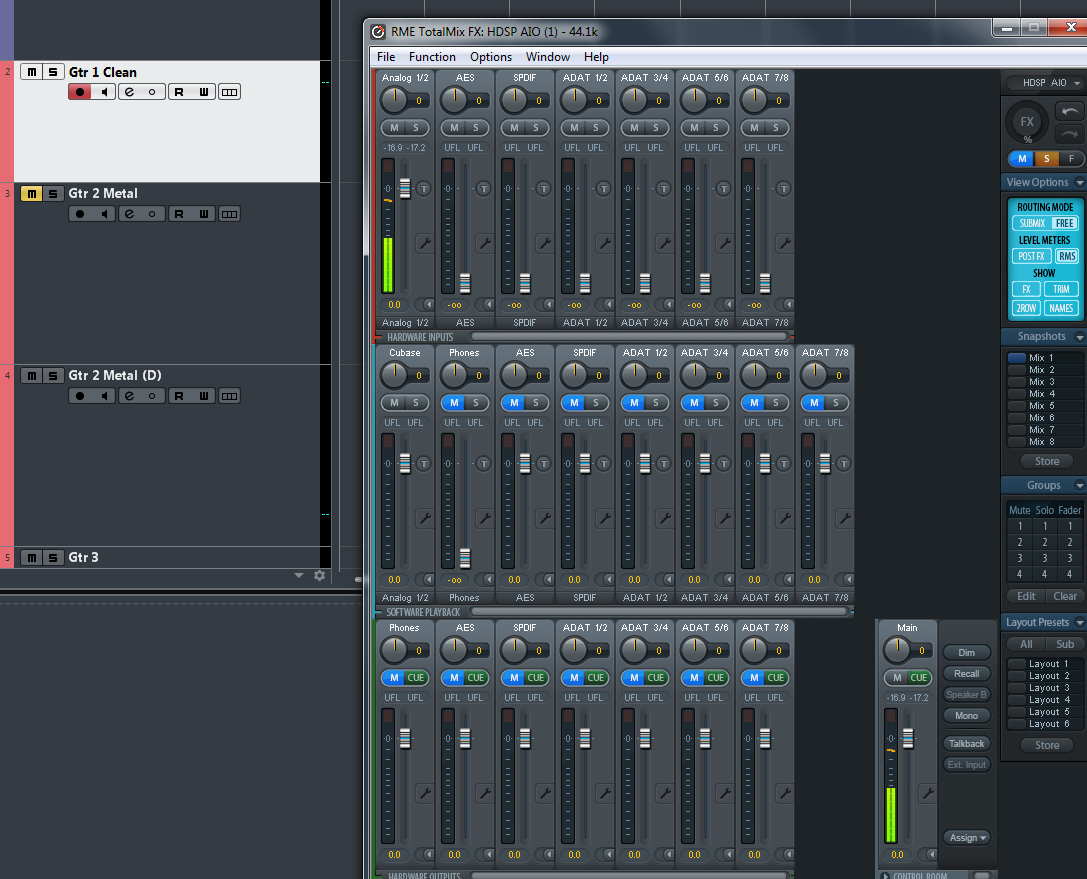Toggle global Mute M button in right panel
This screenshot has height=879, width=1087.
1022,159
